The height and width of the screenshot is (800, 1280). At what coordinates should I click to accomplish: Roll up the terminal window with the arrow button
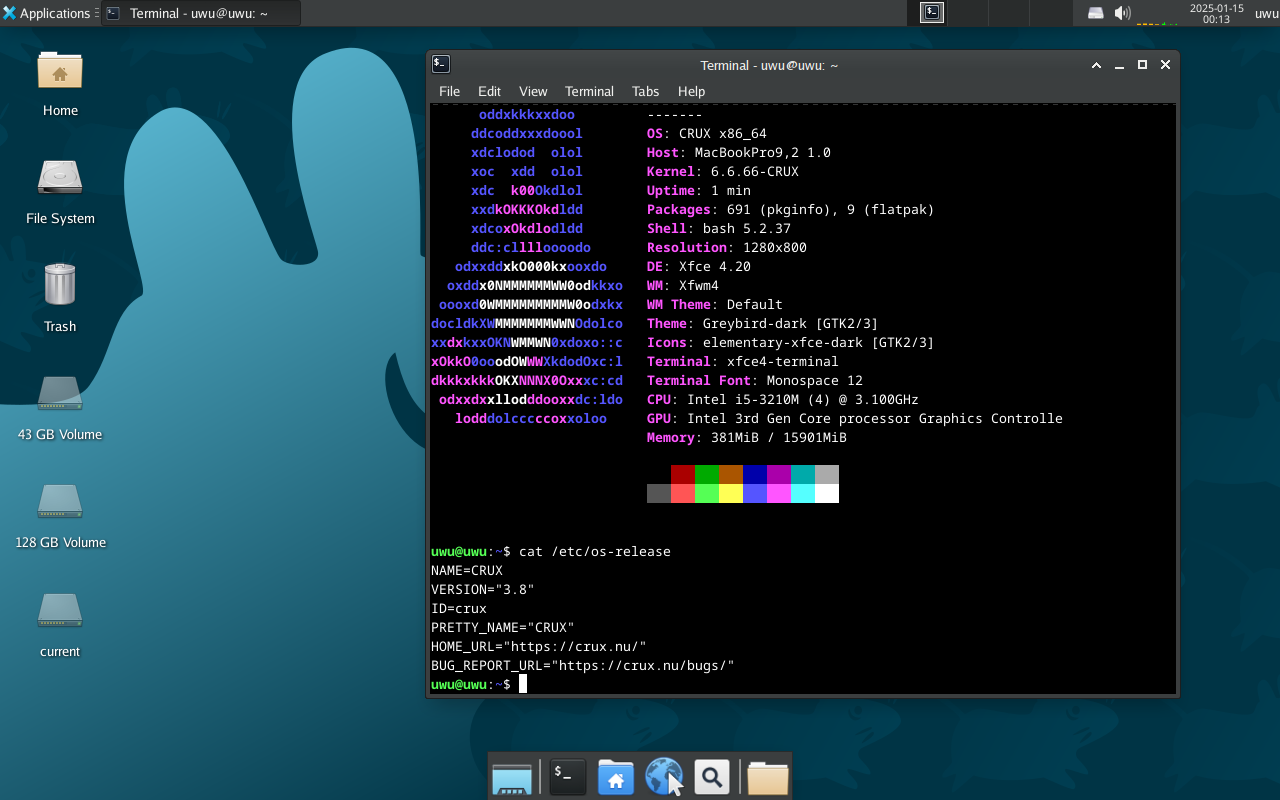click(x=1096, y=65)
